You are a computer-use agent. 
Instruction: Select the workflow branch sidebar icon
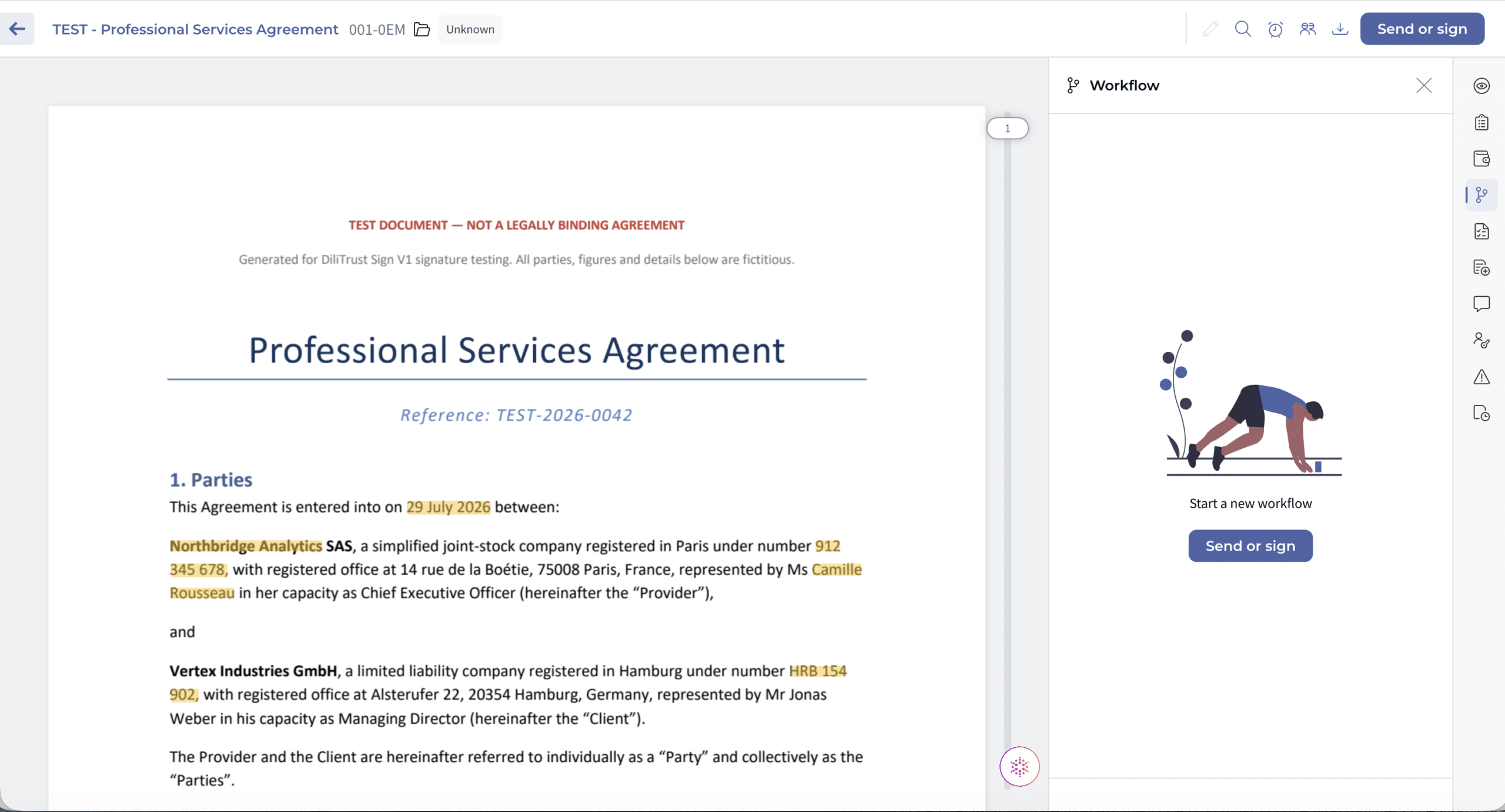tap(1481, 195)
